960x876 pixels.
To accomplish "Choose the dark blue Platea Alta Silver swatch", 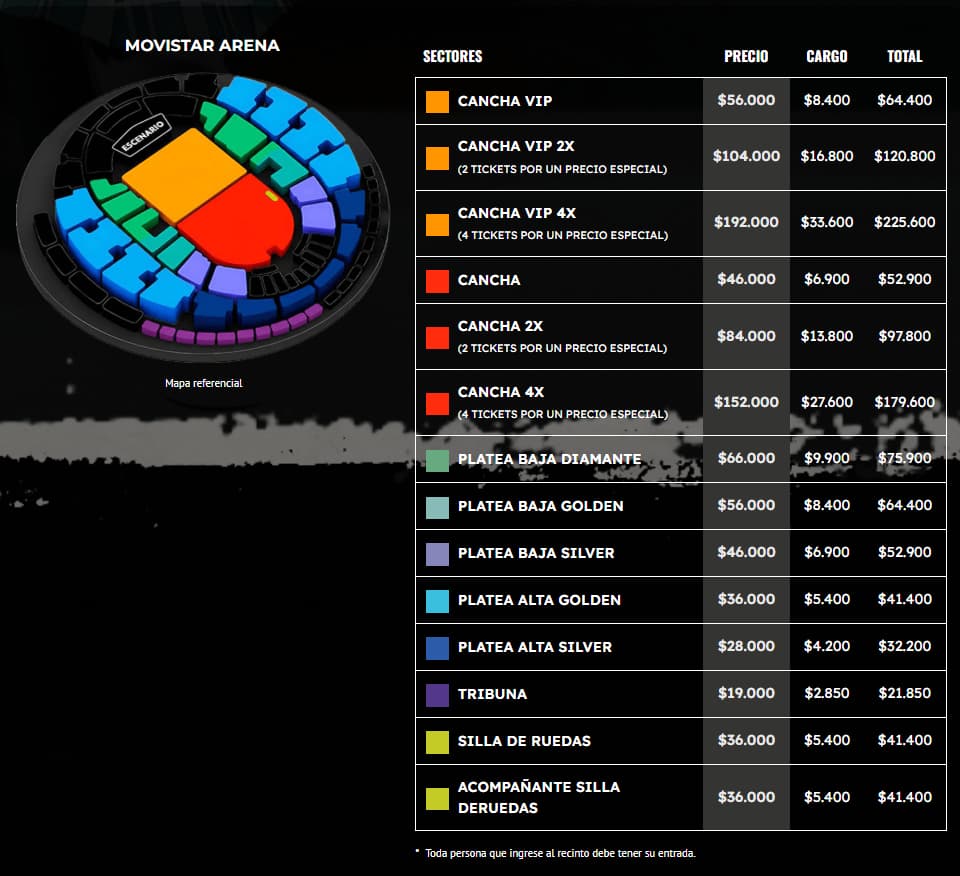I will coord(437,648).
